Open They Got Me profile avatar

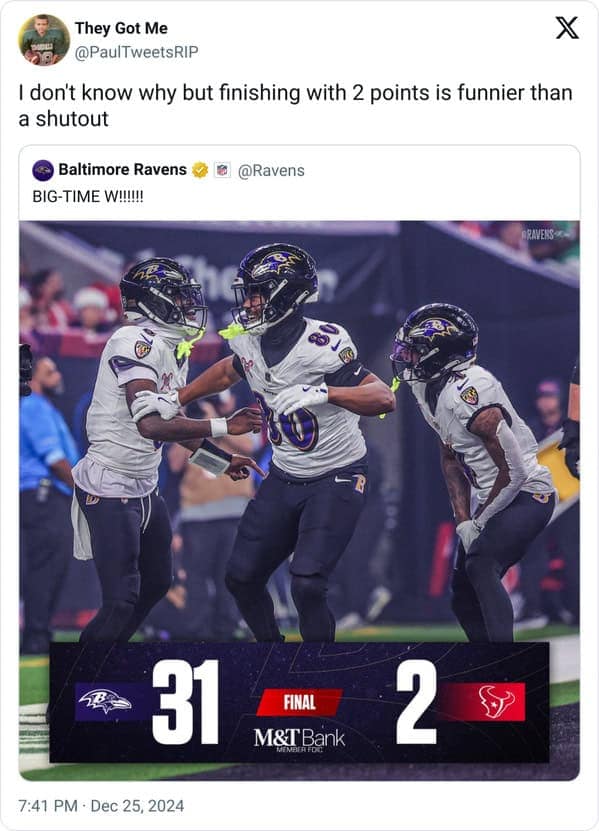(x=44, y=40)
